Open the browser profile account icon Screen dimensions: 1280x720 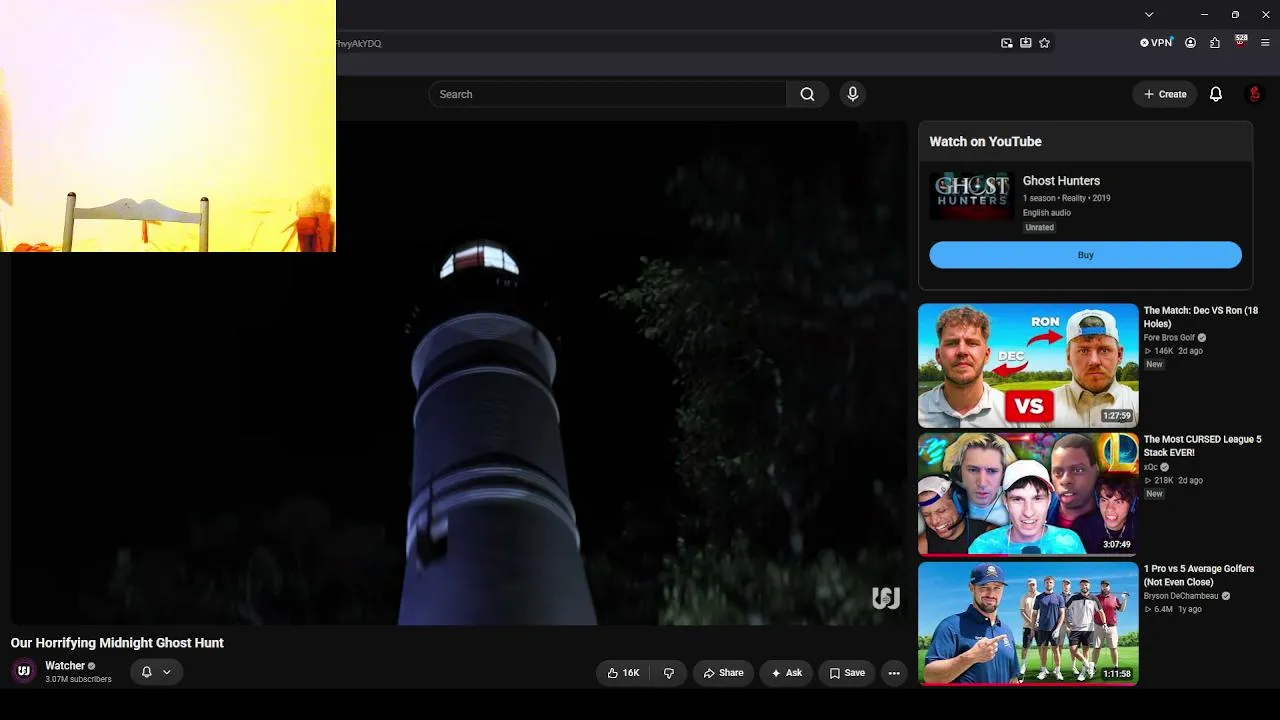(x=1191, y=43)
